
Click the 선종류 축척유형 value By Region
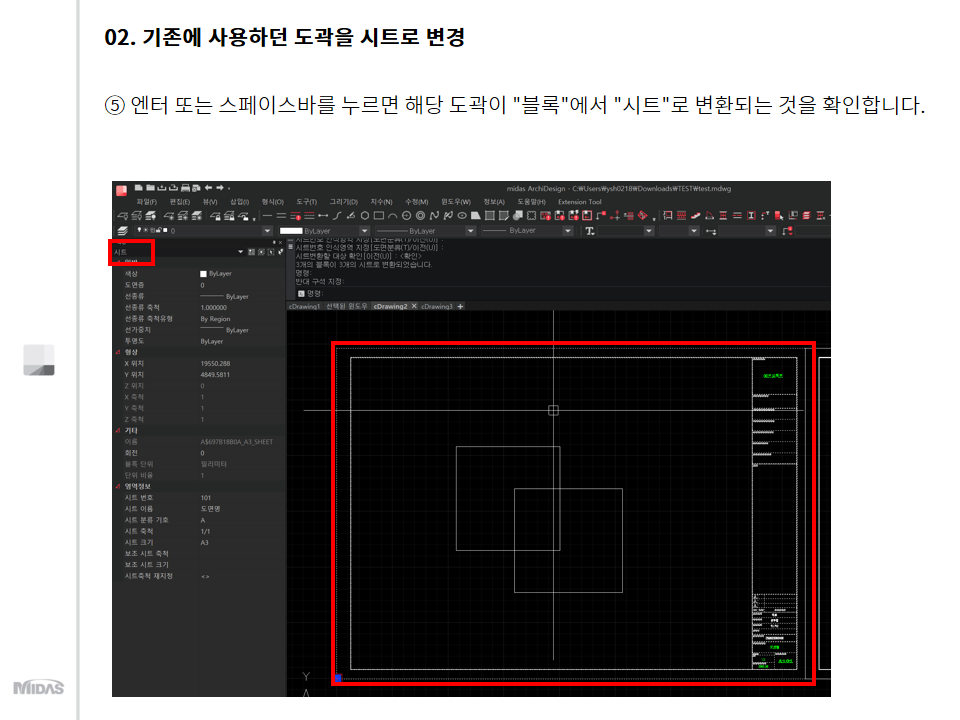click(215, 319)
